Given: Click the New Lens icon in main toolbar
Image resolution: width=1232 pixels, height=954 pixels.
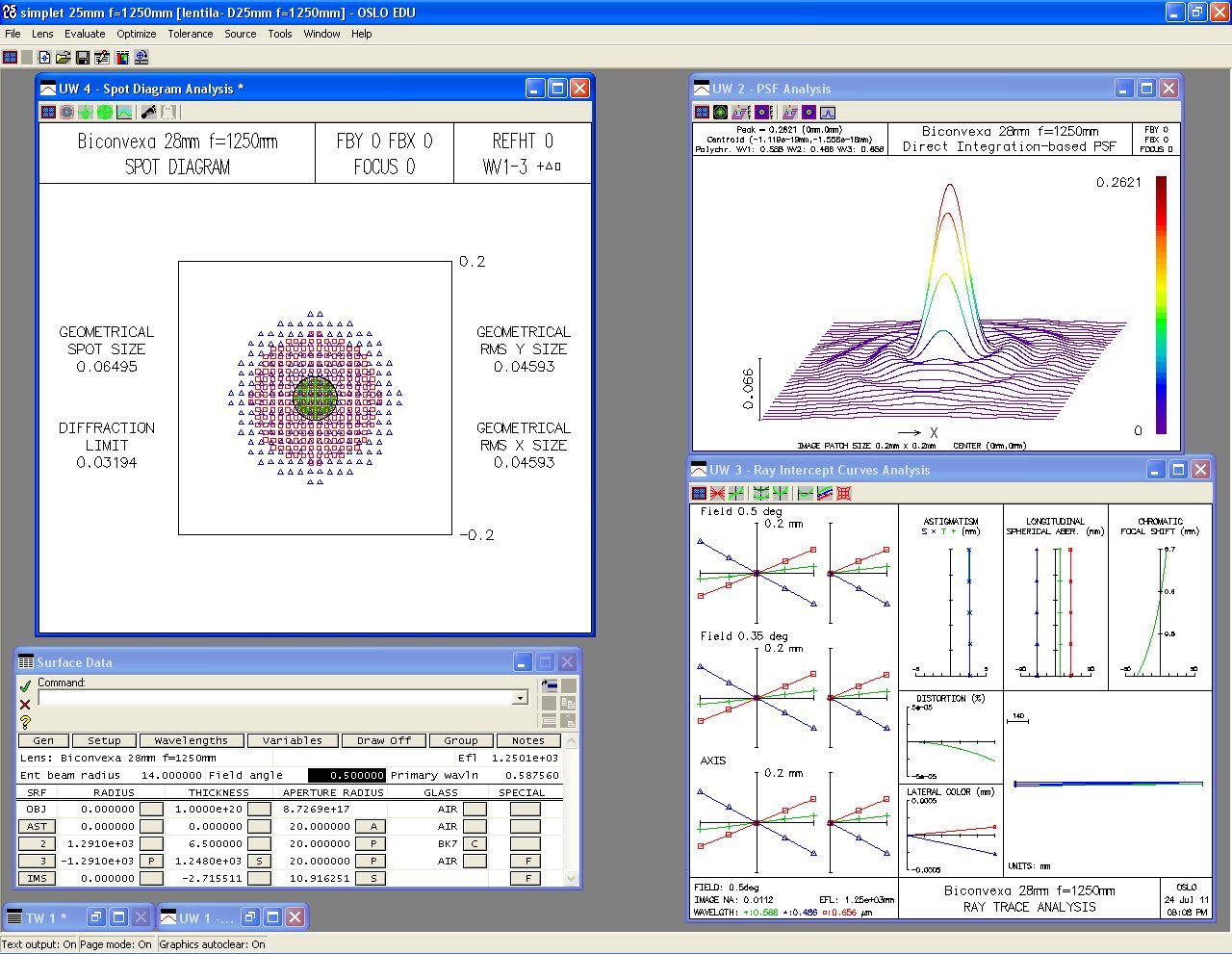Looking at the screenshot, I should (x=44, y=58).
